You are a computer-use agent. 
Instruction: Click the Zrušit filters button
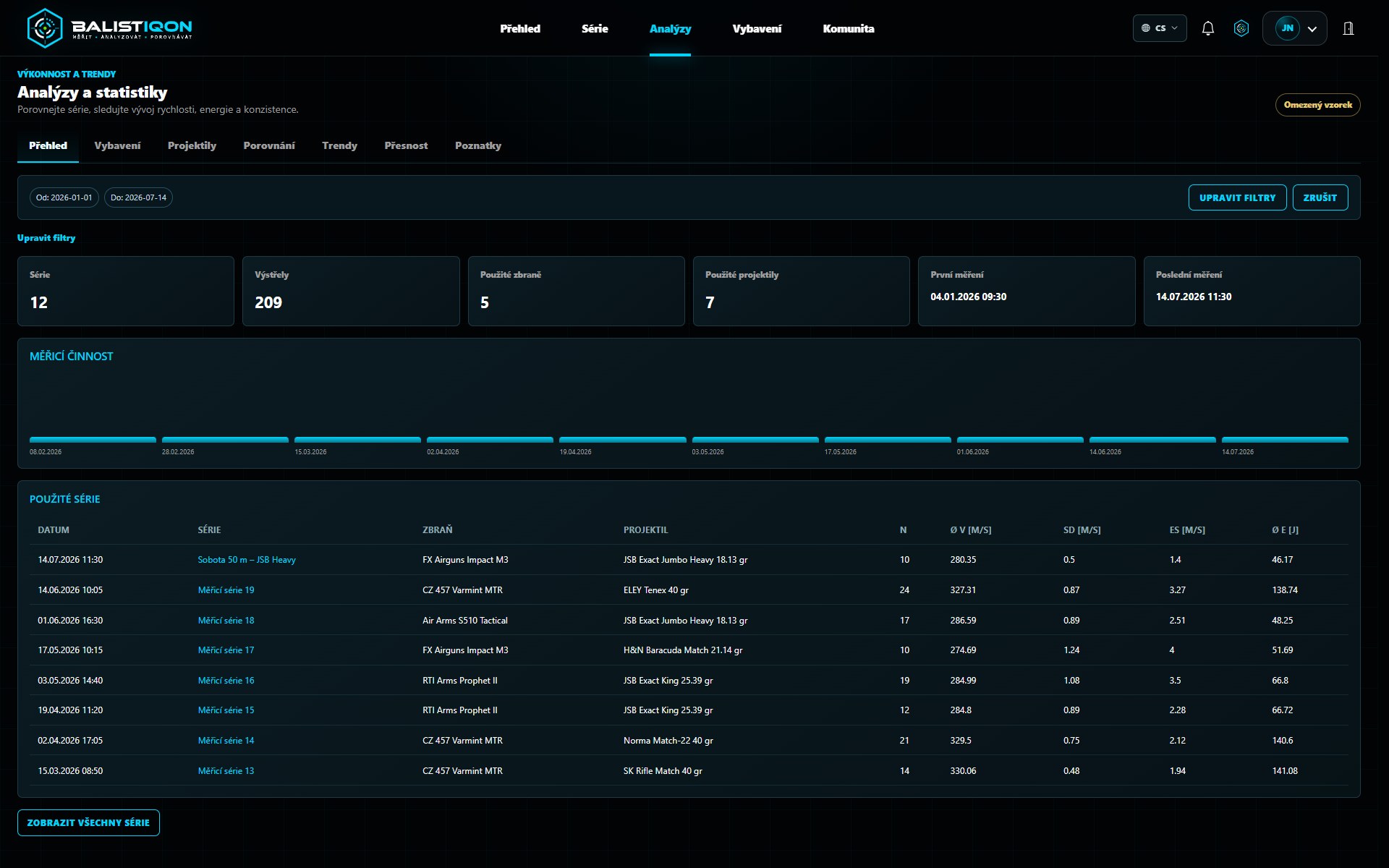(x=1320, y=197)
